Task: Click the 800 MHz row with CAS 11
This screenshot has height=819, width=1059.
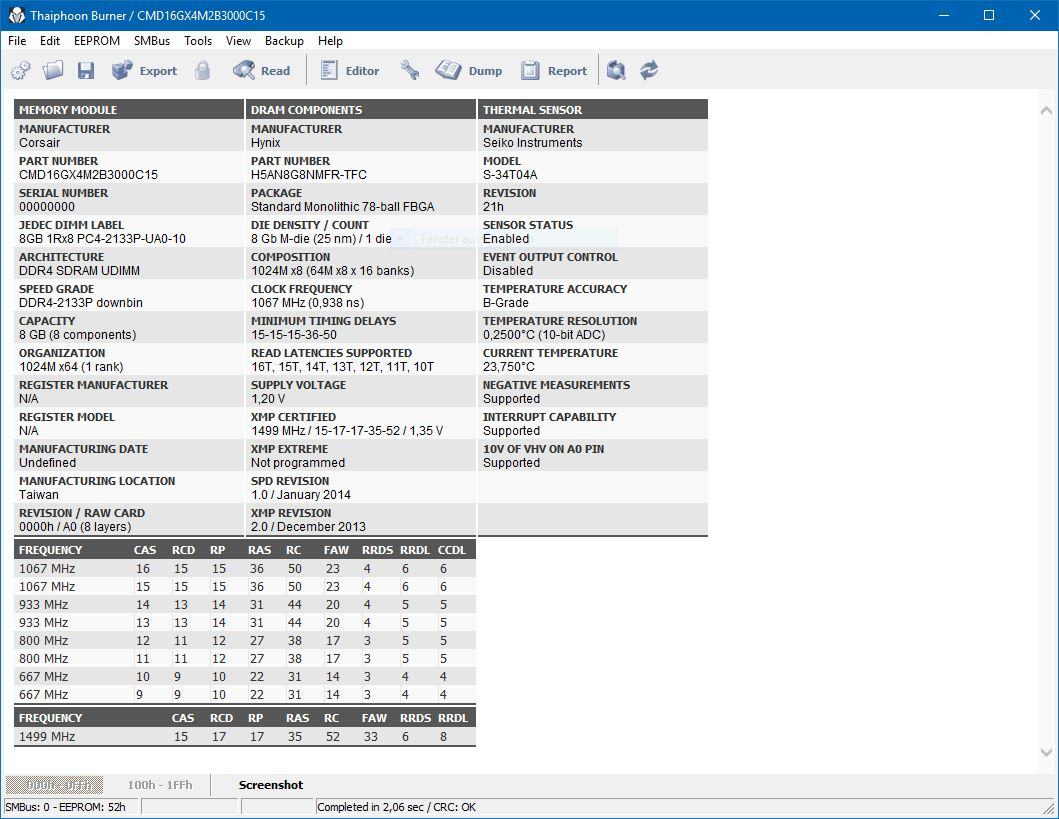Action: coord(244,658)
